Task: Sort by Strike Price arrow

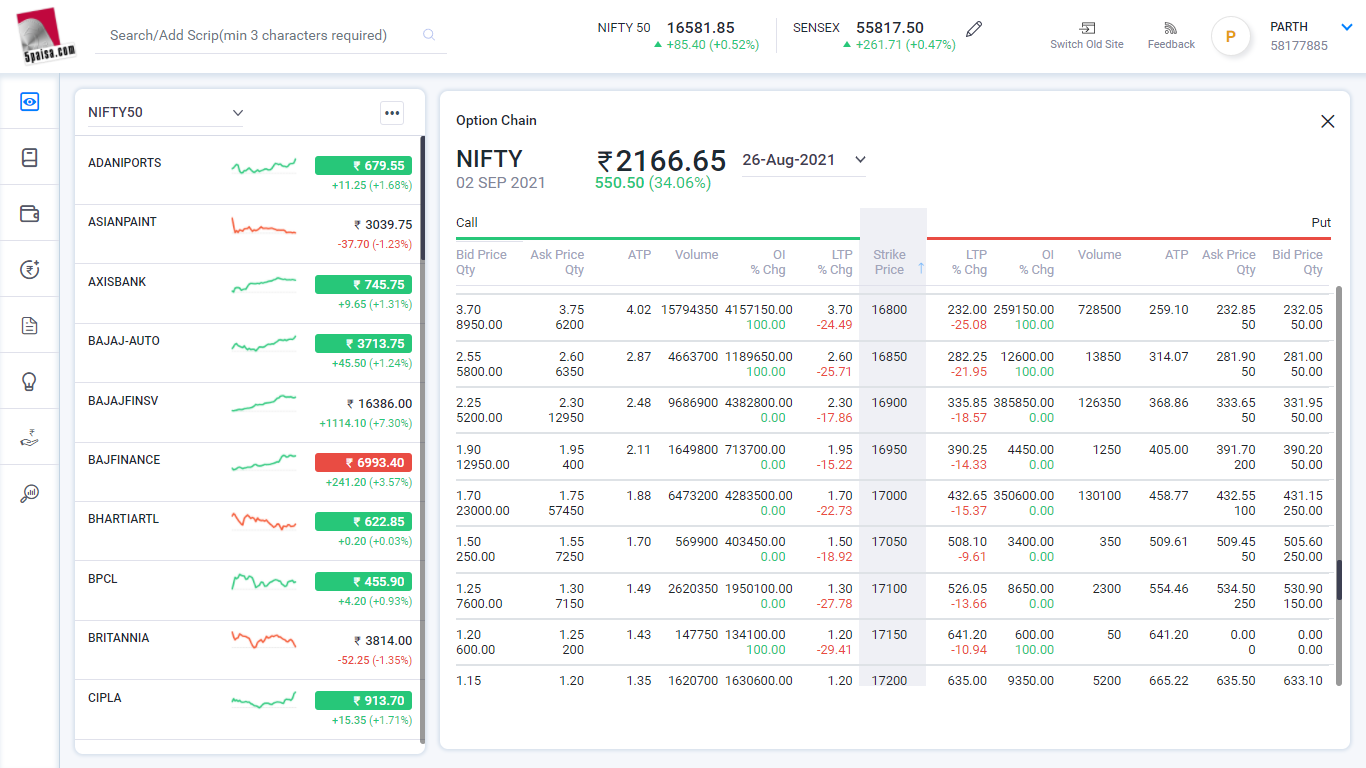Action: 921,268
